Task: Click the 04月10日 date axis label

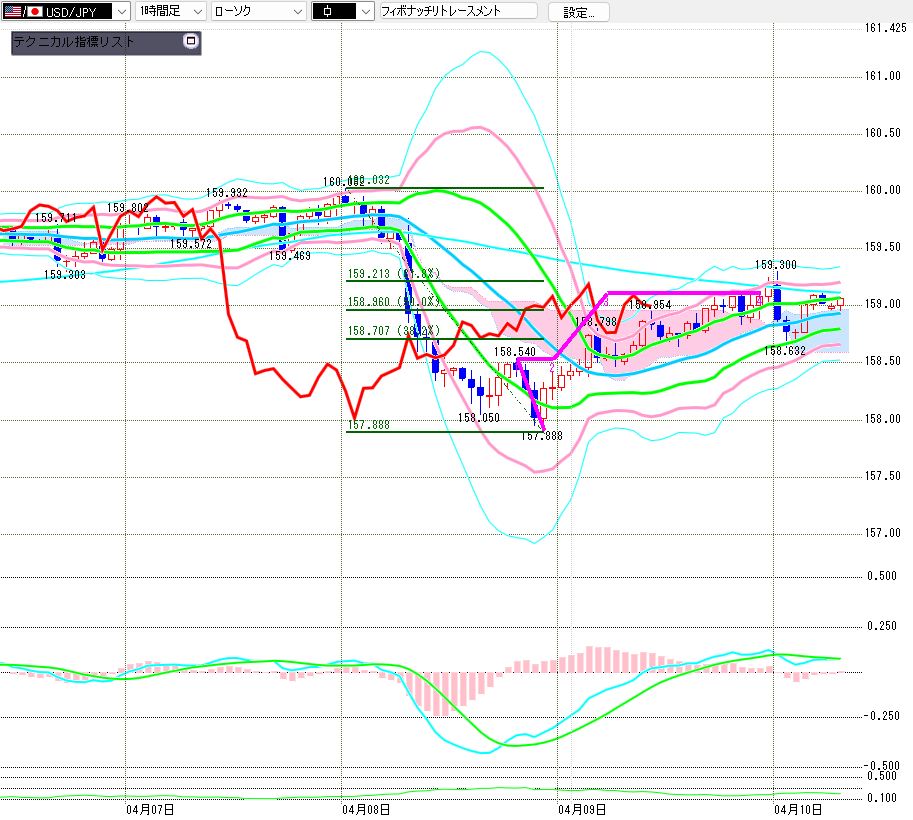Action: (x=798, y=808)
